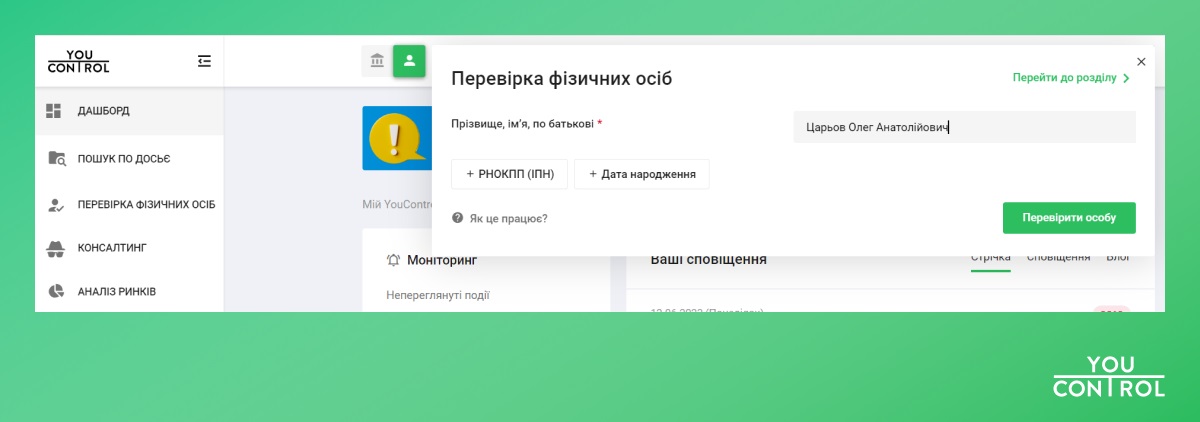Image resolution: width=1200 pixels, height=422 pixels.
Task: Click the Консалтинг spy hat icon
Action: coord(56,248)
